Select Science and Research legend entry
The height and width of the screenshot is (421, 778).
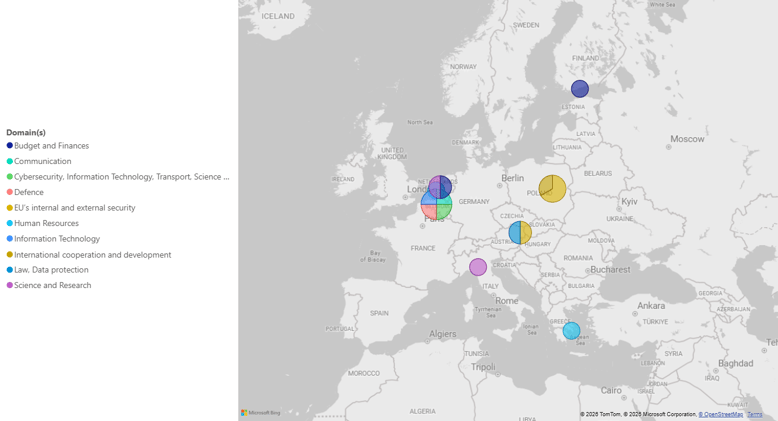(x=49, y=285)
